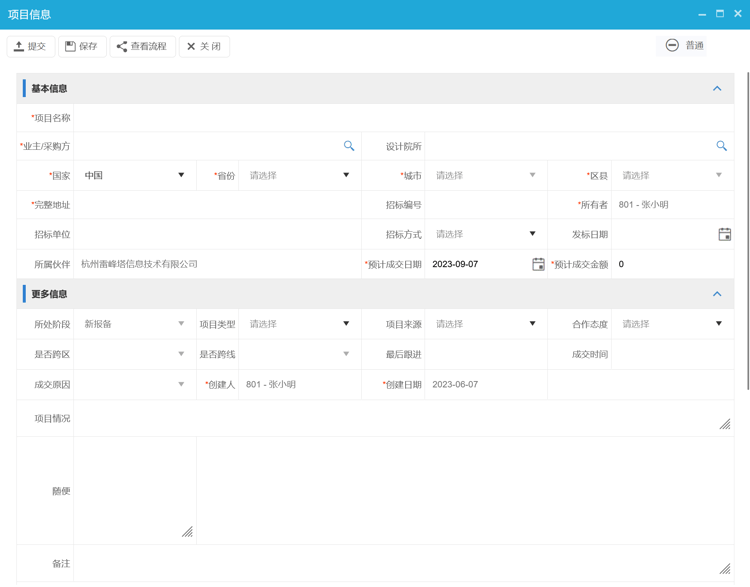The image size is (750, 587).
Task: Click the 普通 status icon
Action: click(672, 45)
